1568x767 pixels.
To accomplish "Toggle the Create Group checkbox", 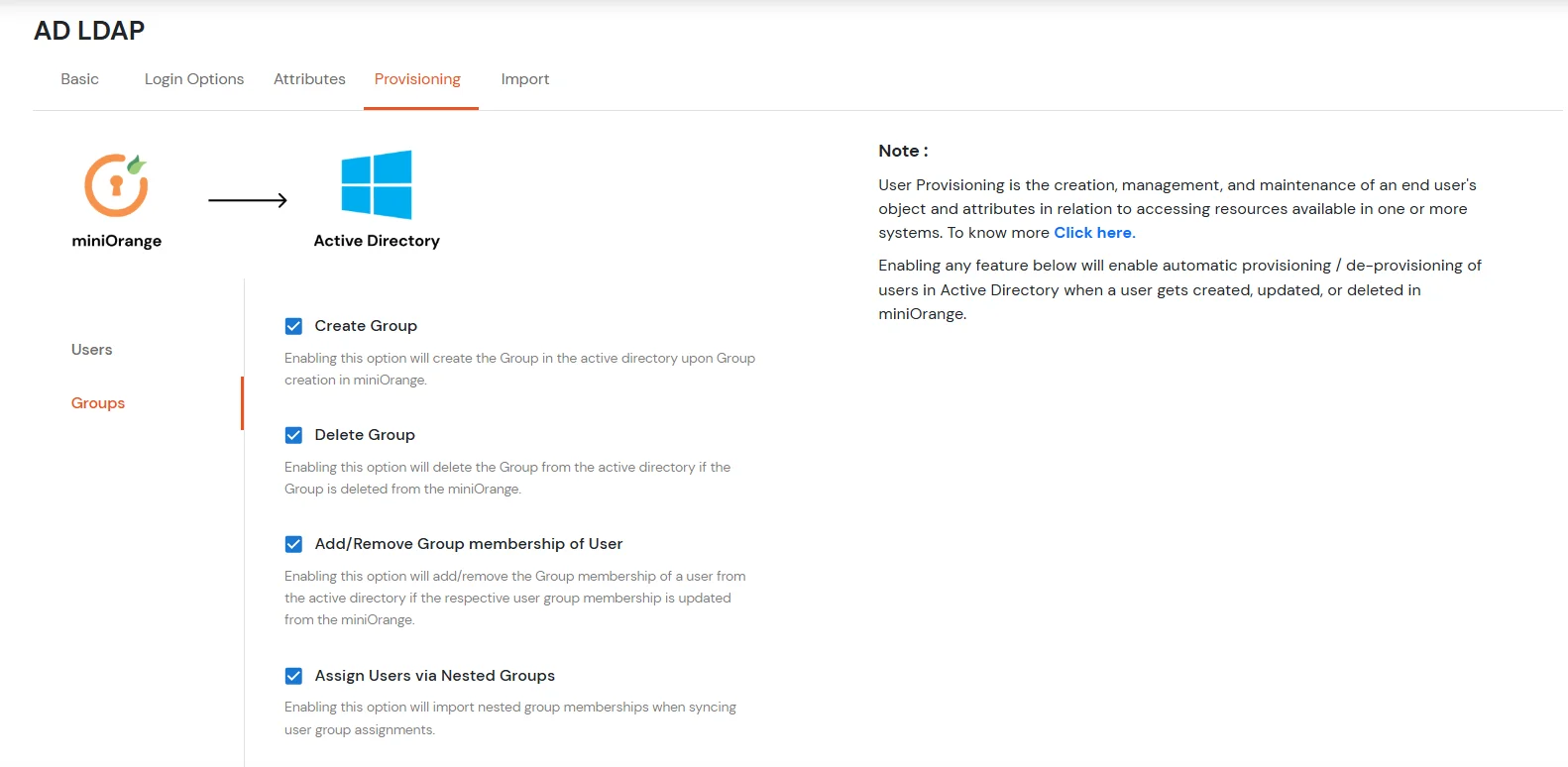I will tap(293, 326).
